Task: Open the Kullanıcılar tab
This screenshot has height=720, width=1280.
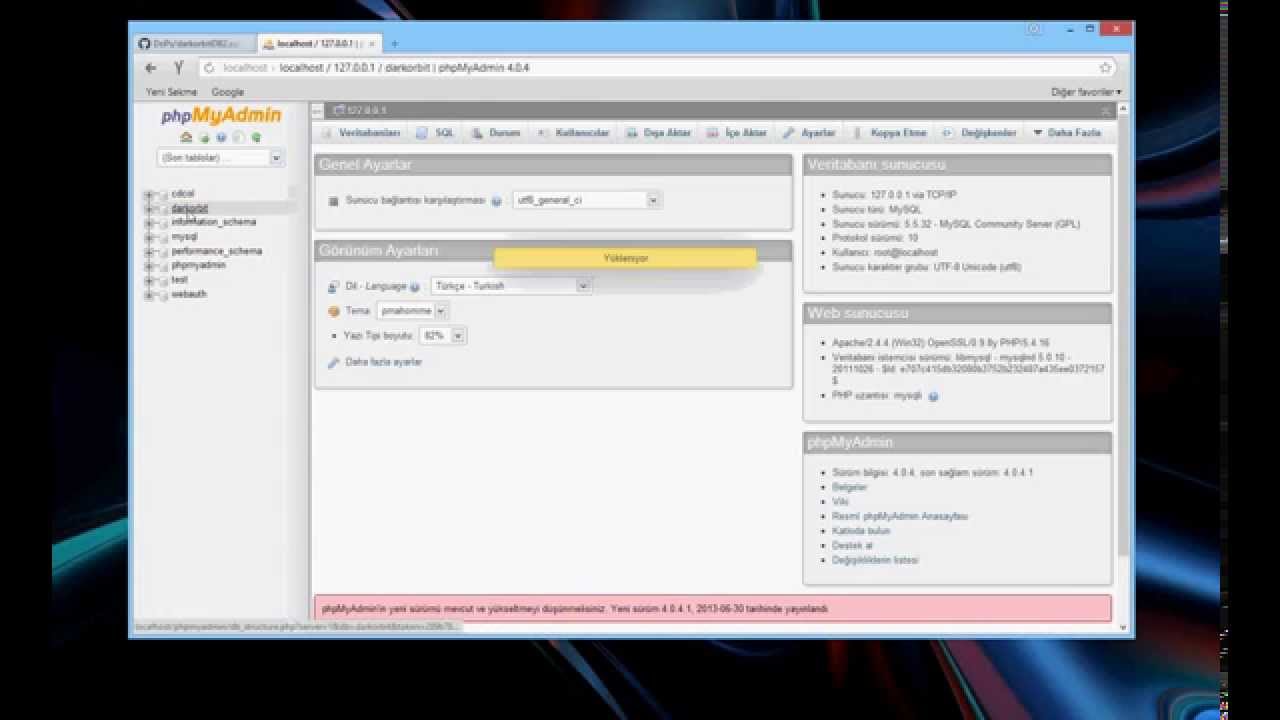Action: coord(574,133)
